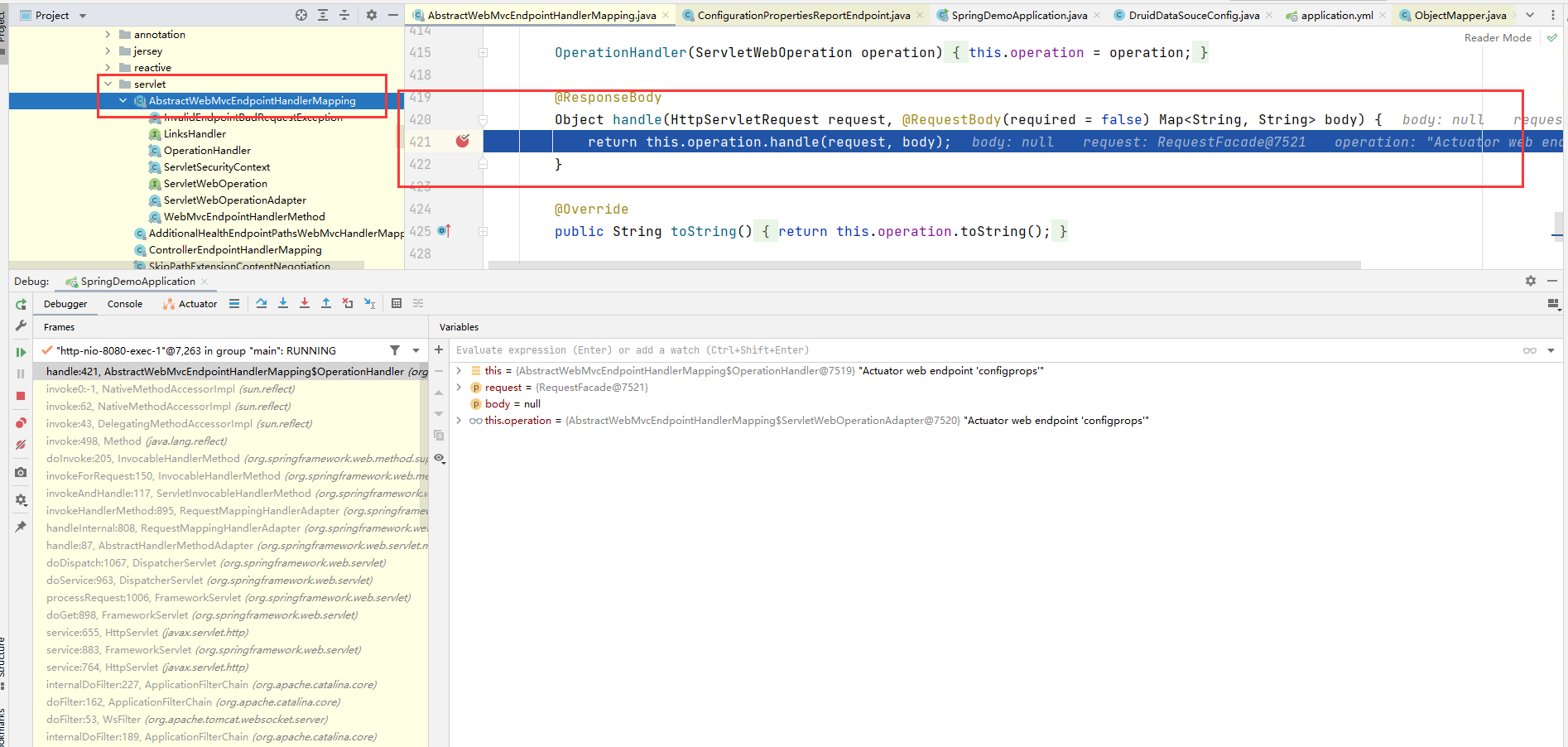Collapse all nodes in Project panel
The height and width of the screenshot is (747, 1568).
click(x=344, y=15)
